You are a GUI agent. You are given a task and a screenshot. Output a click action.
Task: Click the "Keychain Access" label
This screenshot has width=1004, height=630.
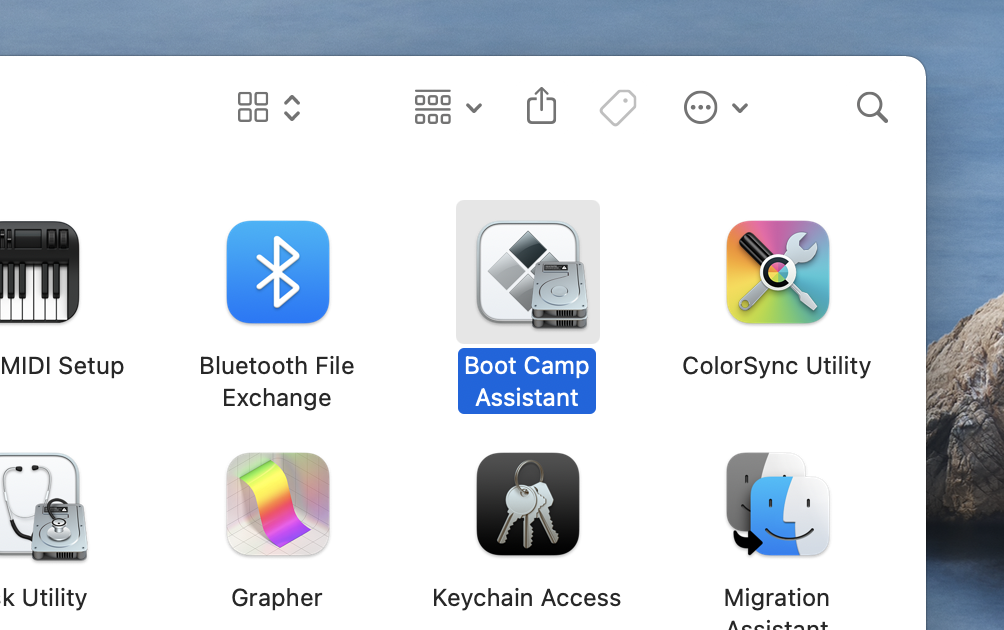tap(527, 597)
